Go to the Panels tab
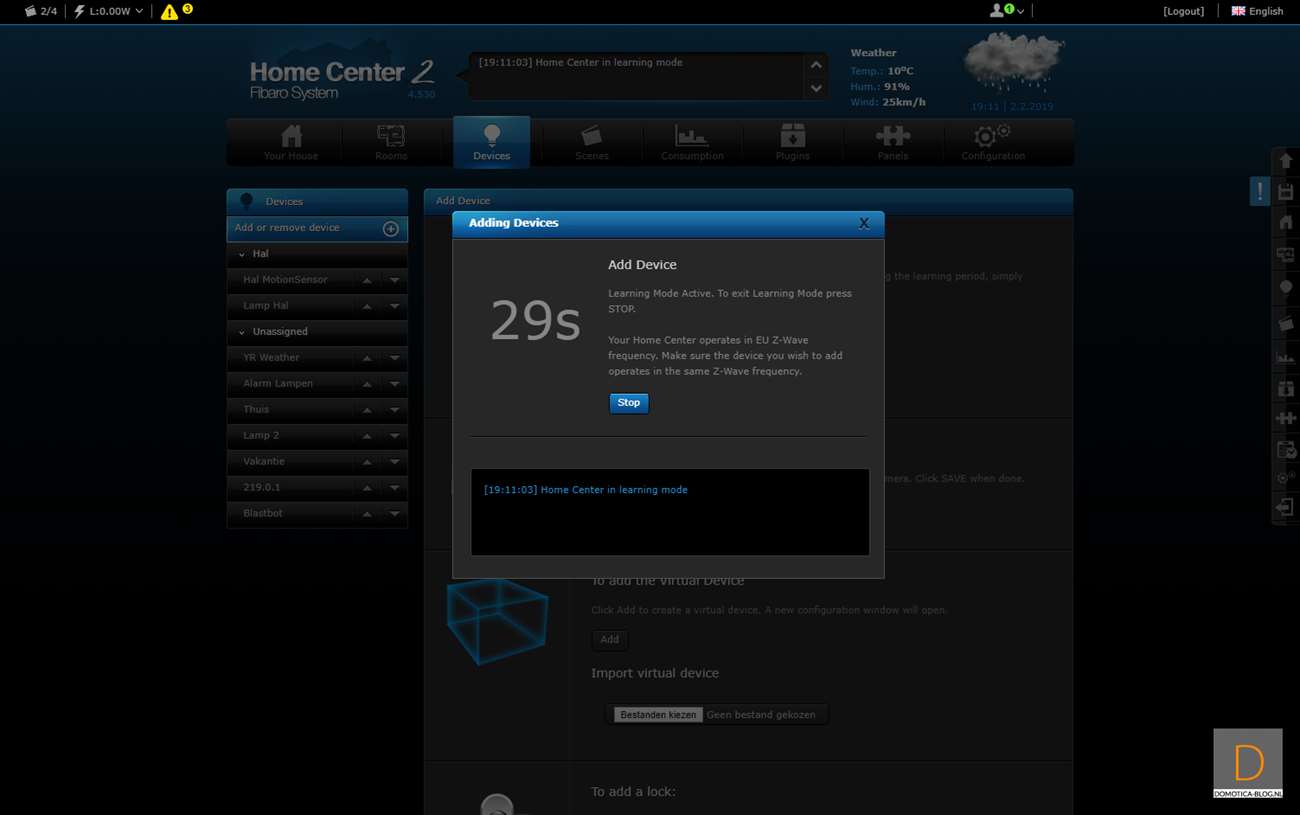The height and width of the screenshot is (815, 1300). 893,143
